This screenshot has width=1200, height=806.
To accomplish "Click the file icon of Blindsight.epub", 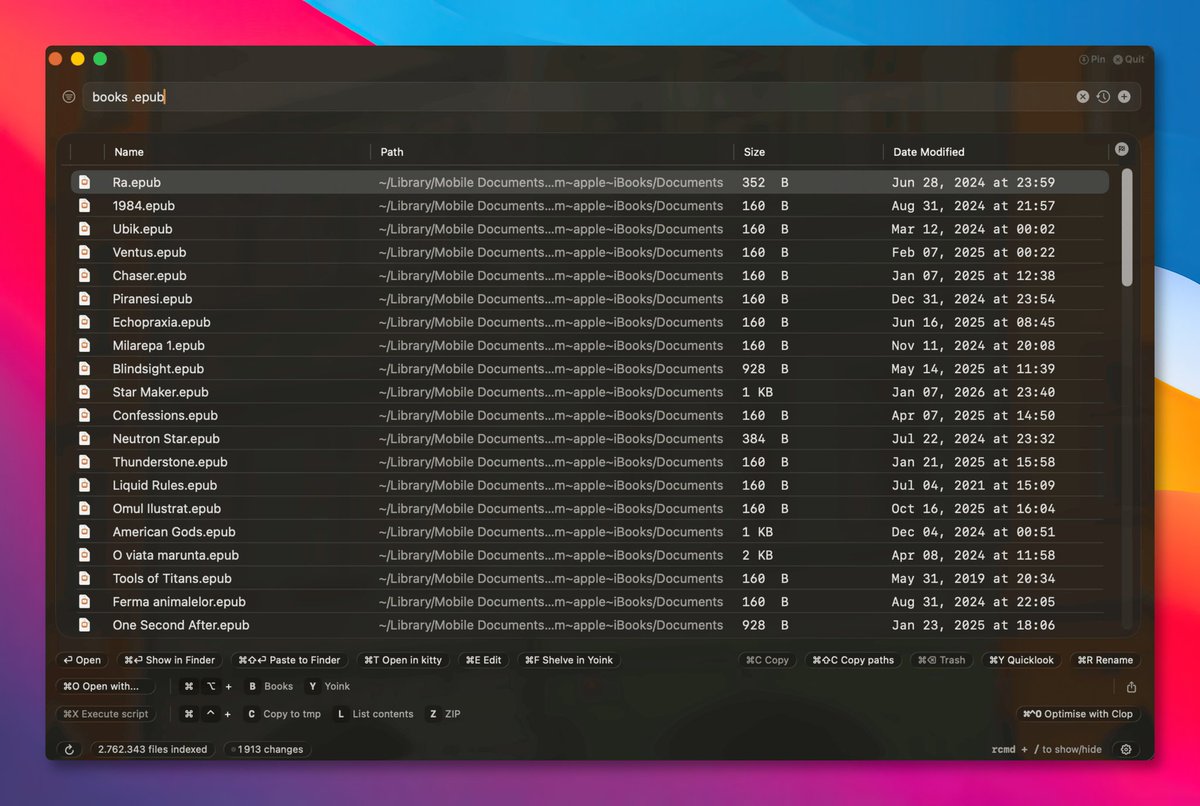I will [x=85, y=369].
